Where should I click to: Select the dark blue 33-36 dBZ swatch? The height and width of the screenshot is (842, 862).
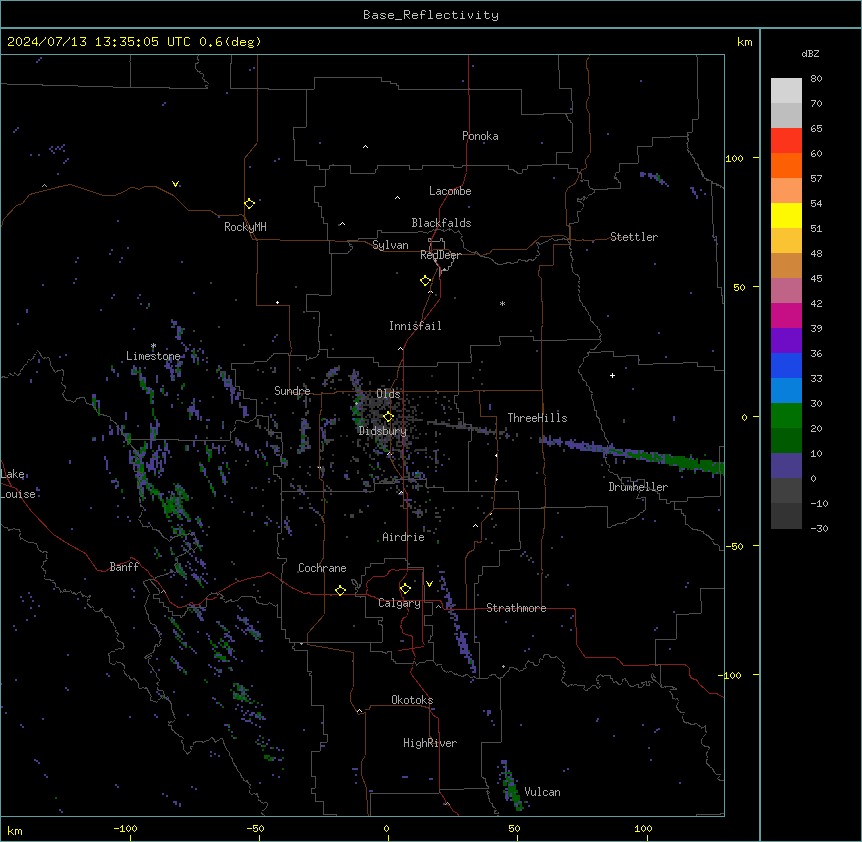tap(786, 365)
